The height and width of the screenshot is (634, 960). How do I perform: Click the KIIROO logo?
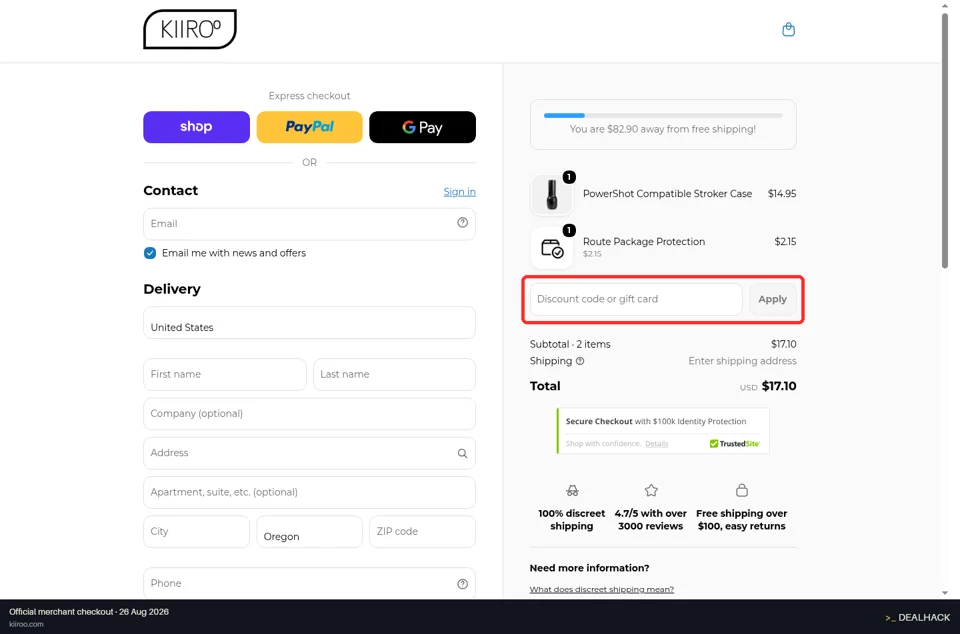(190, 29)
